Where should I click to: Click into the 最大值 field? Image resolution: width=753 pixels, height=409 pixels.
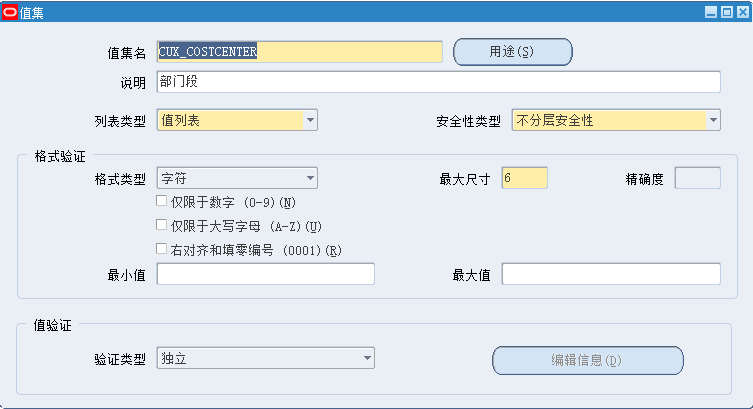[x=610, y=274]
